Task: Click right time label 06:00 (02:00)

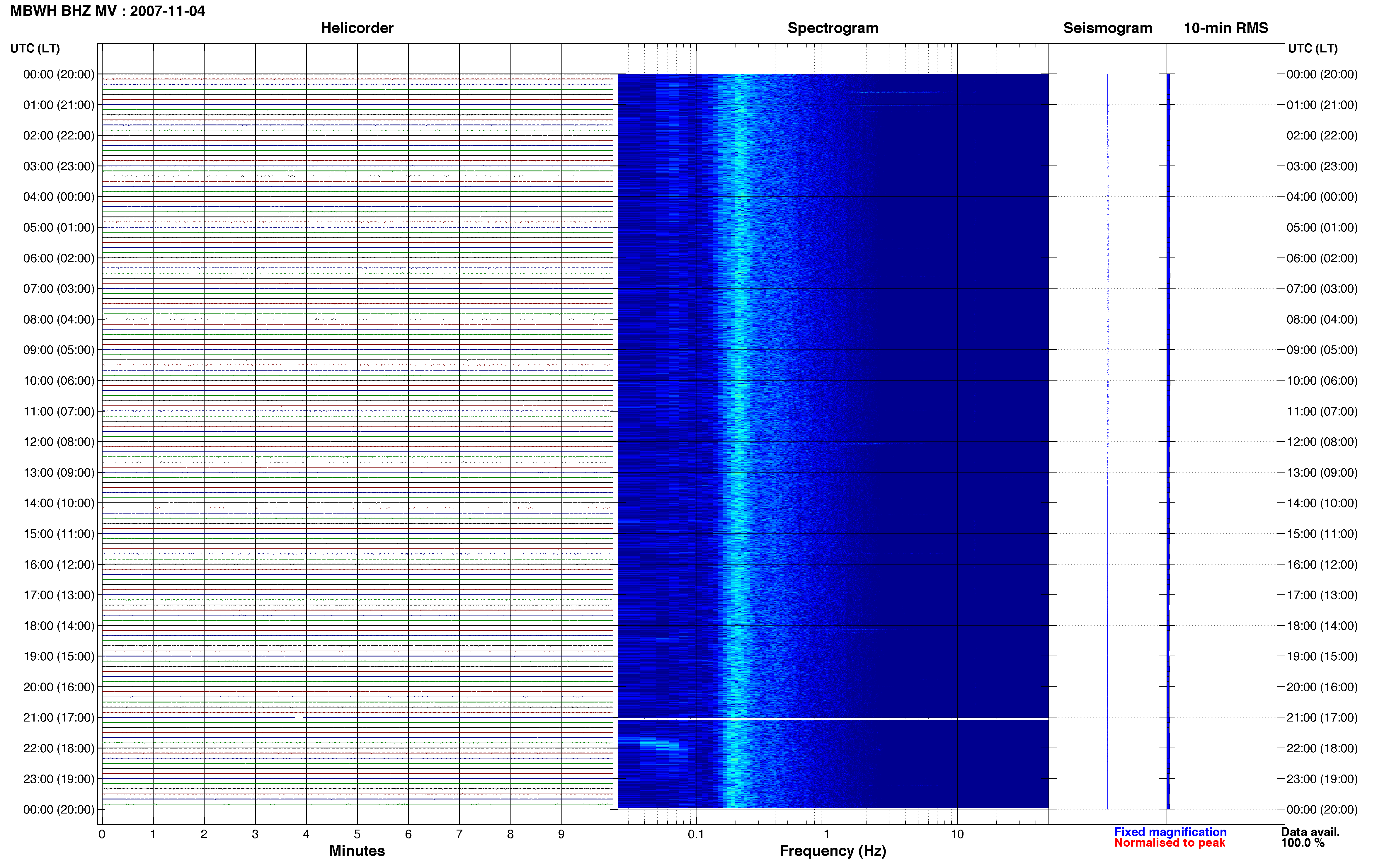Action: 1322,258
